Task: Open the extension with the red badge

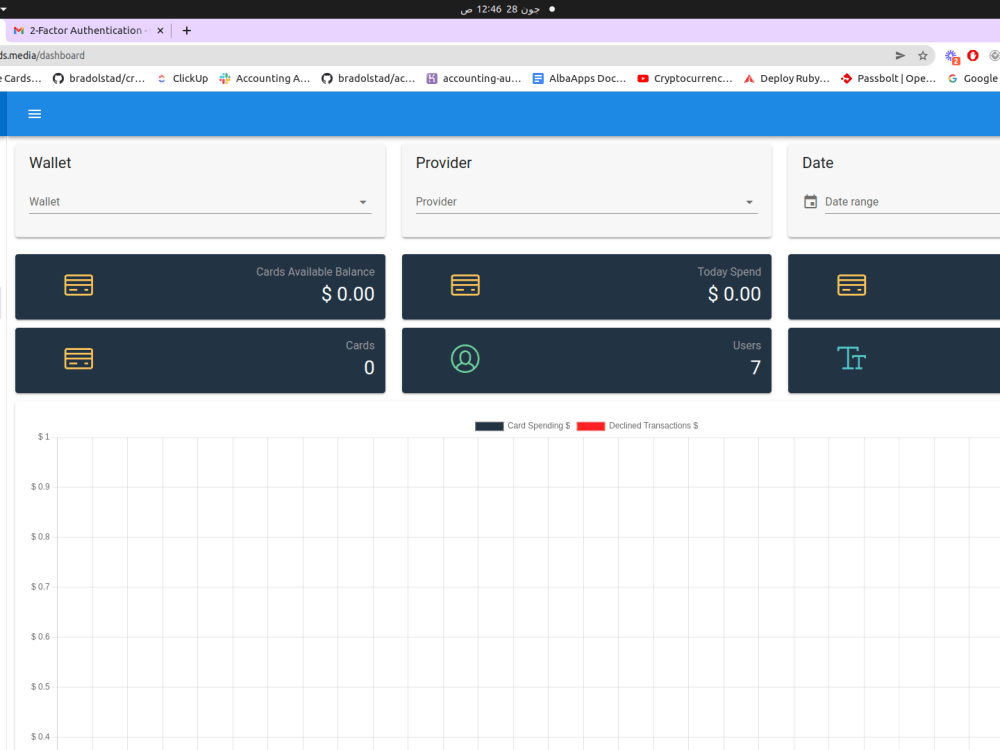Action: click(952, 56)
